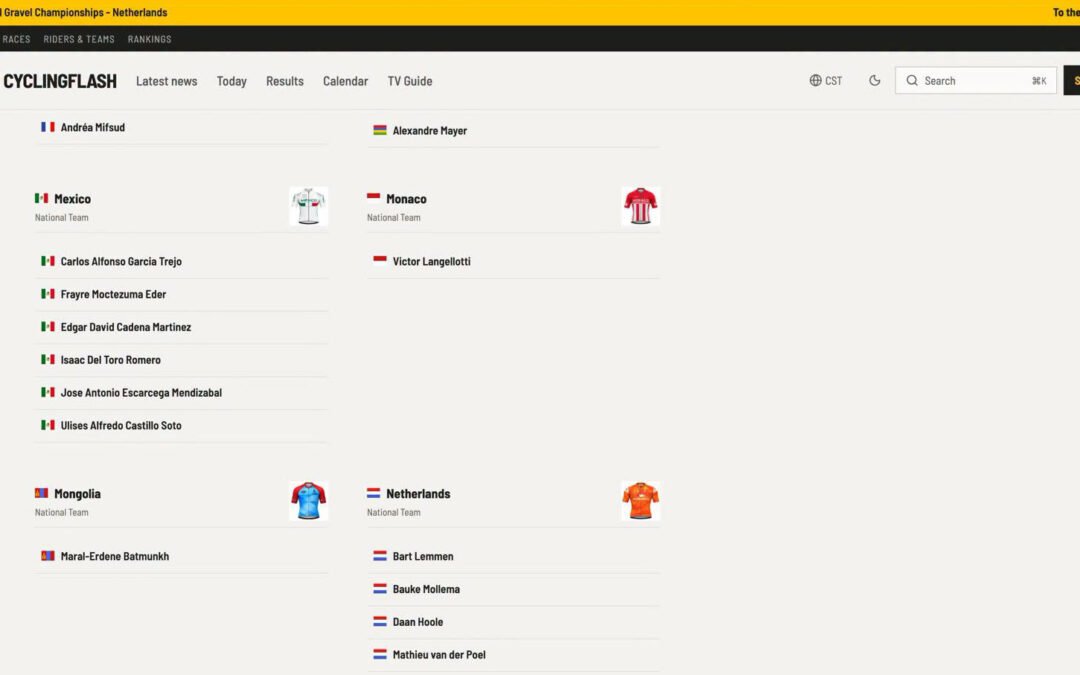The image size is (1080, 675).
Task: Click the Monaco national team jersey
Action: coord(641,206)
